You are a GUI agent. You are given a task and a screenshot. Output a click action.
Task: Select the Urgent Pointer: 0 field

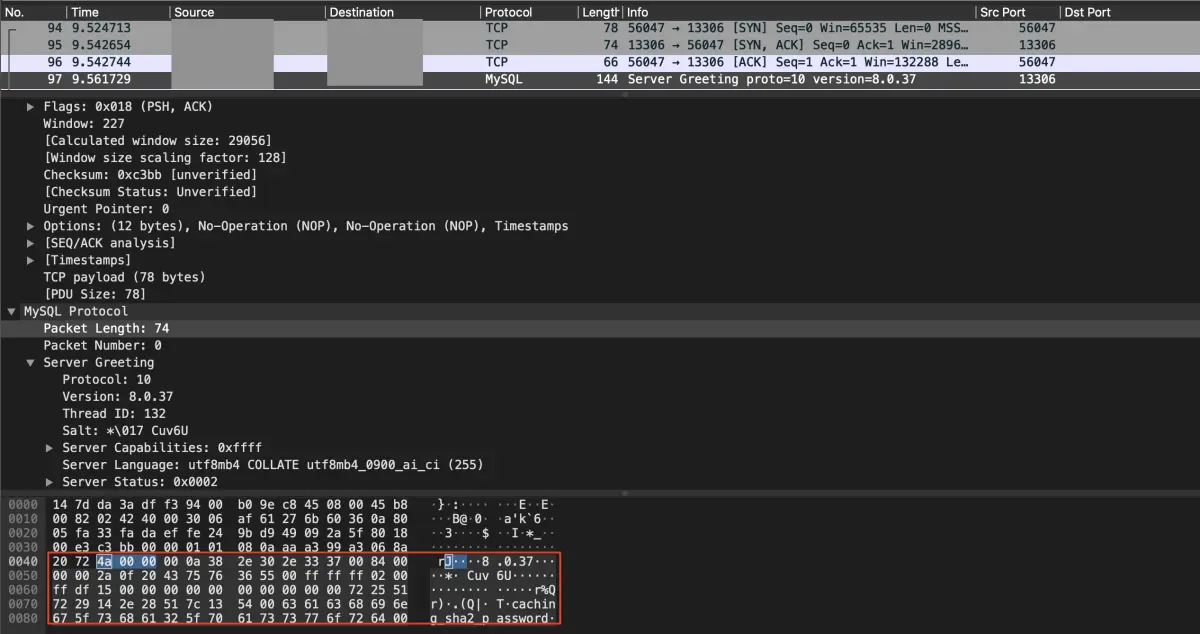(106, 209)
